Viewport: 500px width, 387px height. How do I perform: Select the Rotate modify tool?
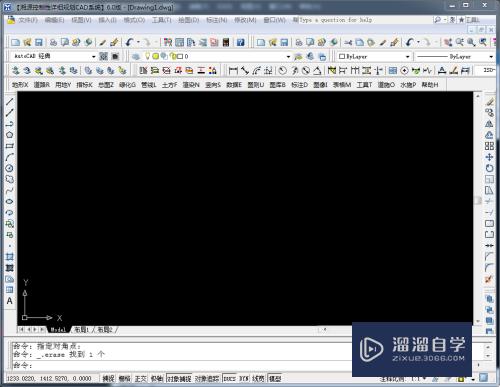point(489,168)
